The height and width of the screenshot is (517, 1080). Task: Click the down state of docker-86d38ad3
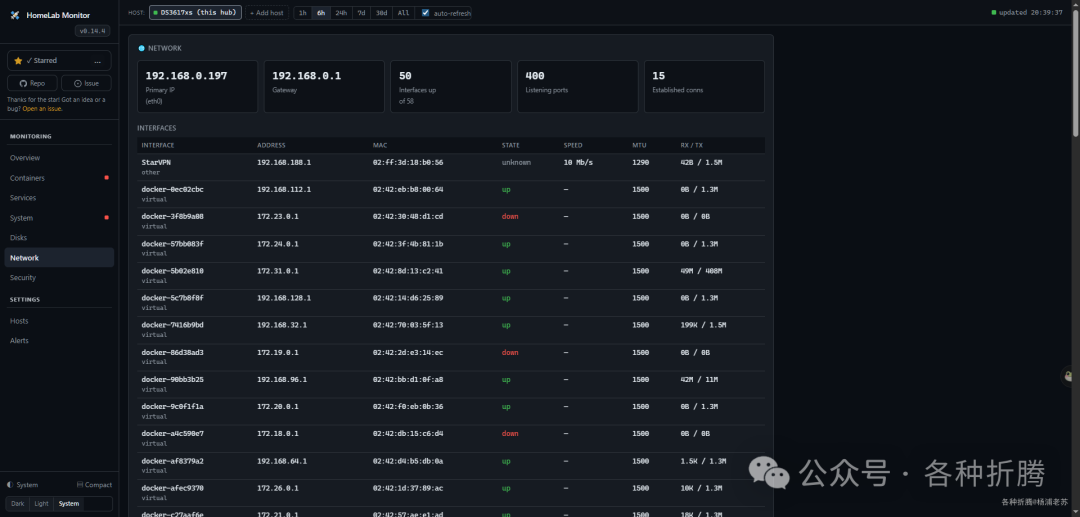510,352
